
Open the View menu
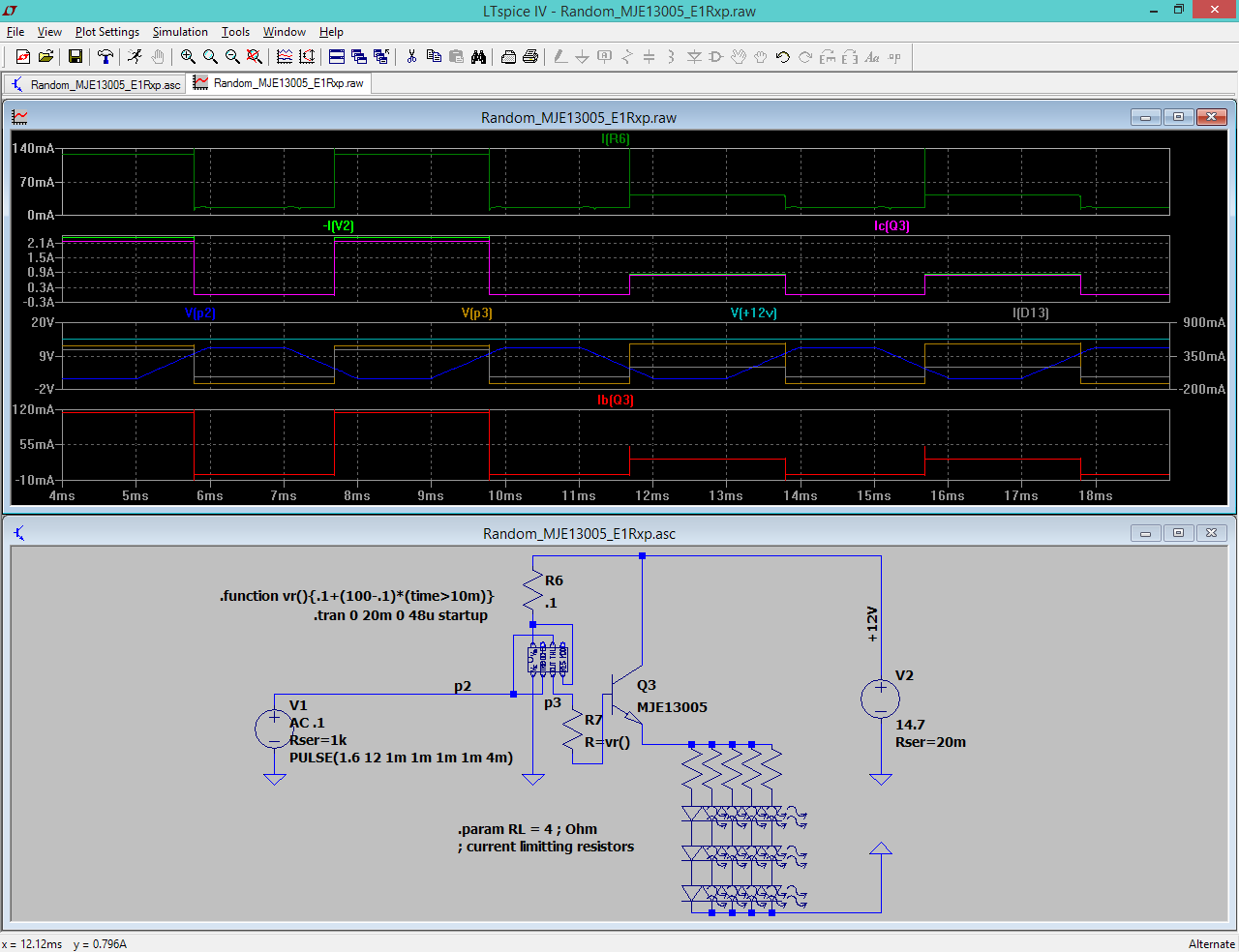49,32
